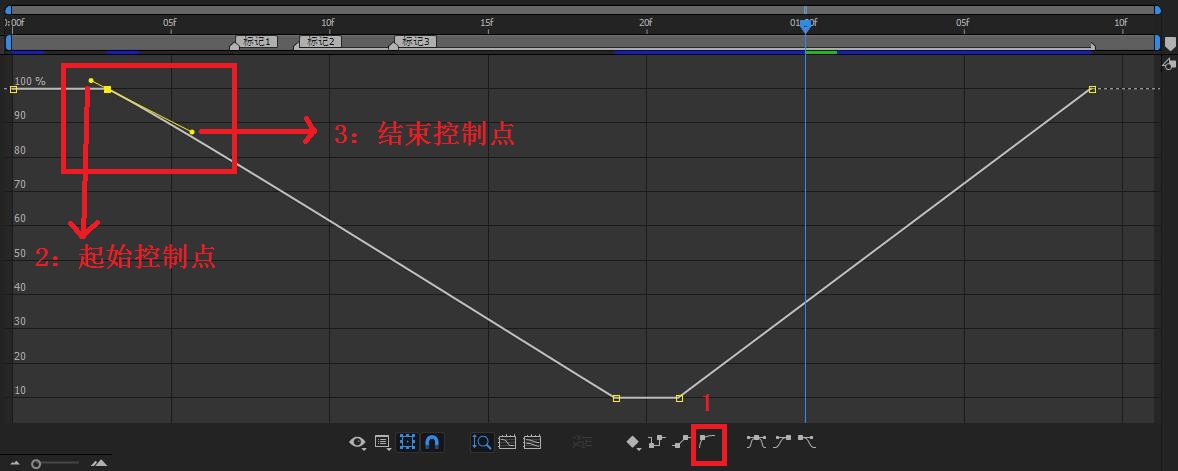Apply Easy Ease Out to keyframes
Screen dimensions: 1178x471
point(806,442)
